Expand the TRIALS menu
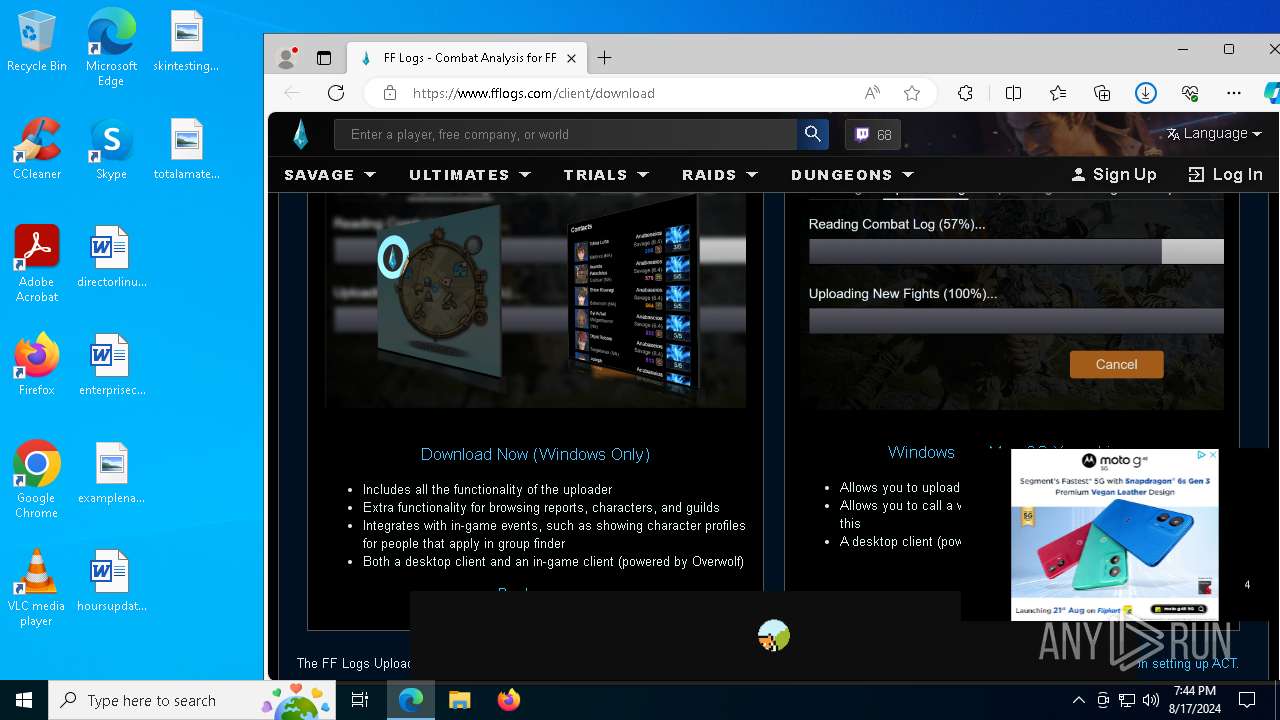 [x=606, y=174]
